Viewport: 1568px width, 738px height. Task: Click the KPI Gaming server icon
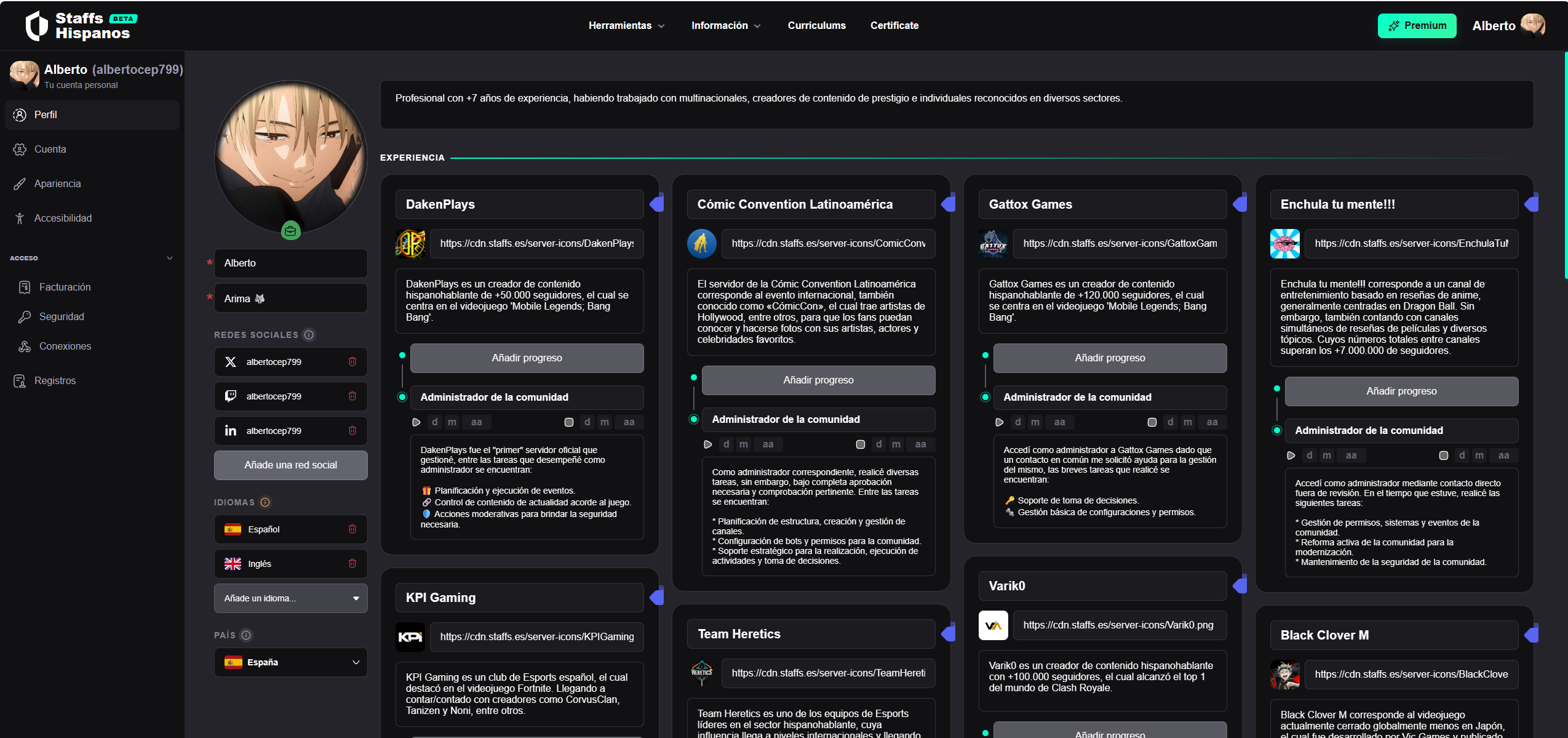click(410, 637)
